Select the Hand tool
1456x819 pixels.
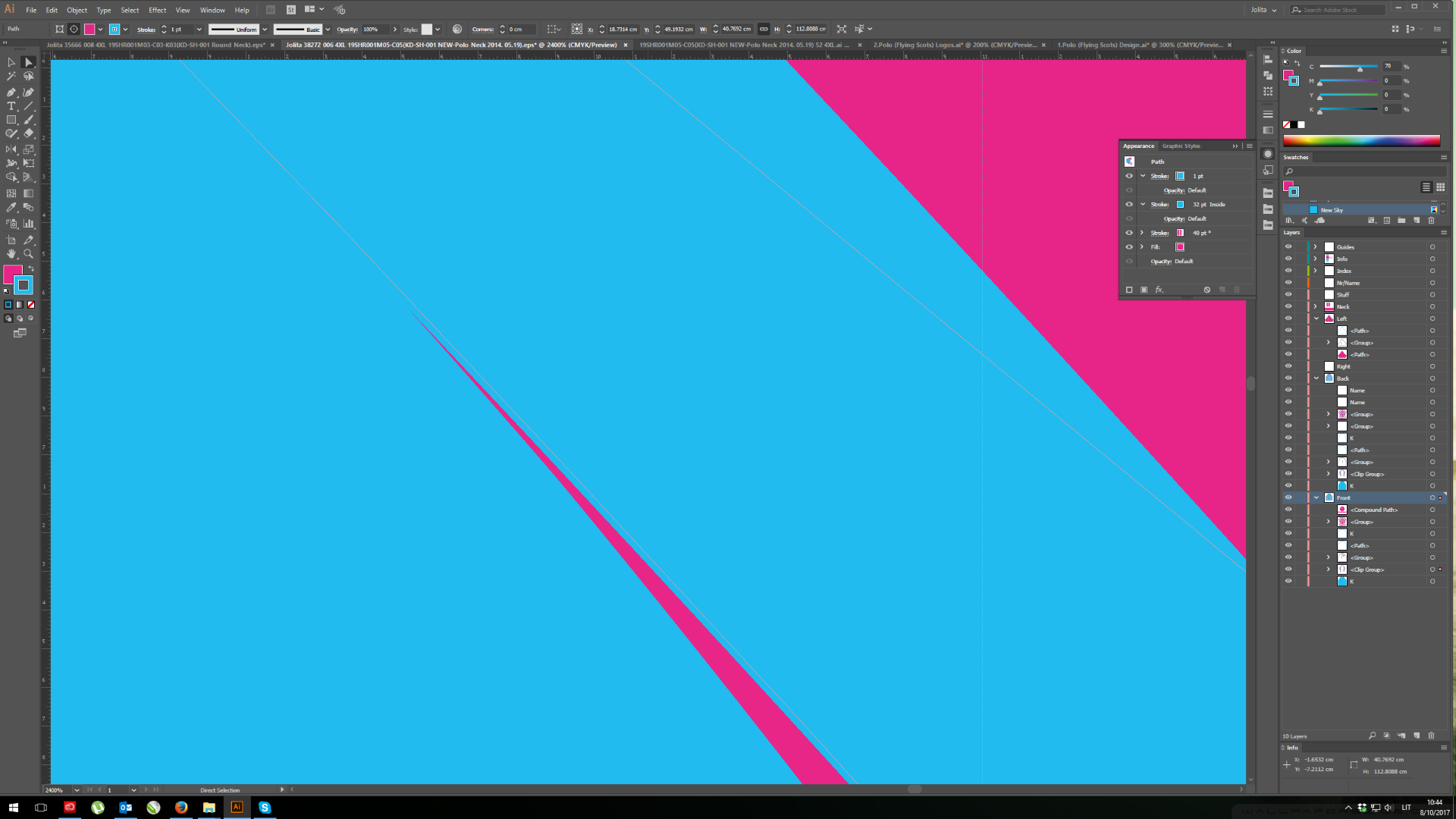click(11, 254)
